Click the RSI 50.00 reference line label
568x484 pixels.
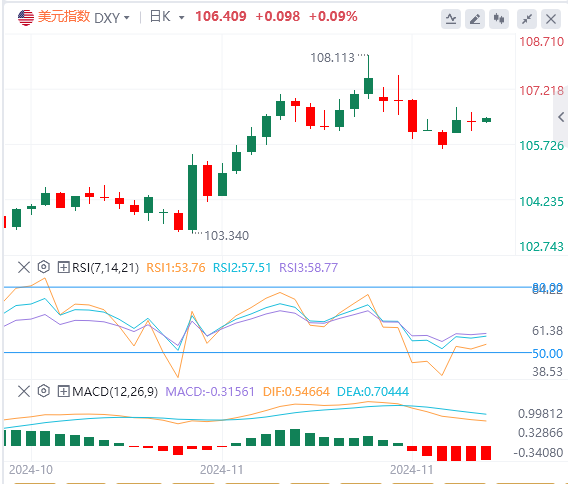click(x=547, y=354)
